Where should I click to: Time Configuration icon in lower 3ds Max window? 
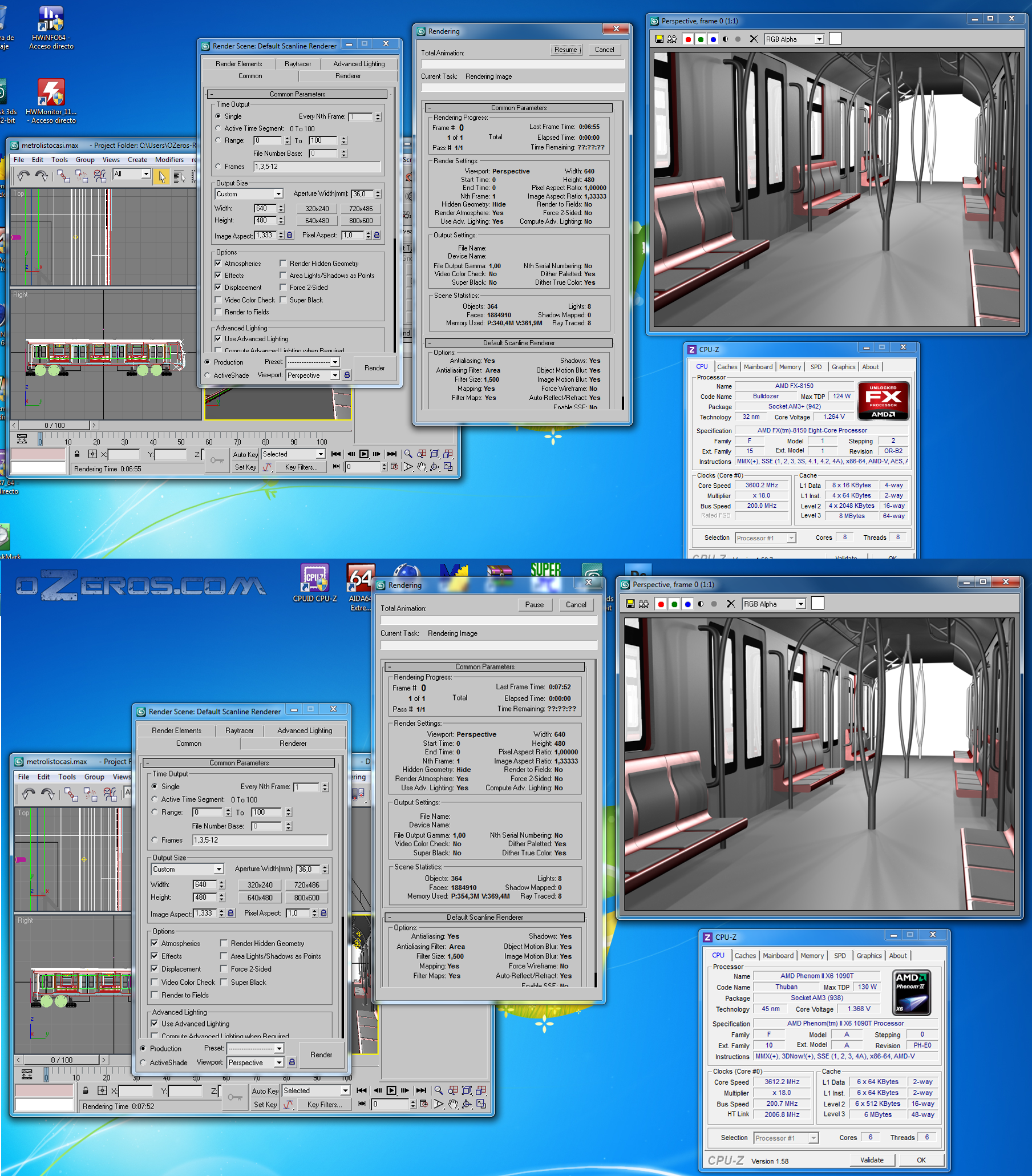(x=423, y=1104)
